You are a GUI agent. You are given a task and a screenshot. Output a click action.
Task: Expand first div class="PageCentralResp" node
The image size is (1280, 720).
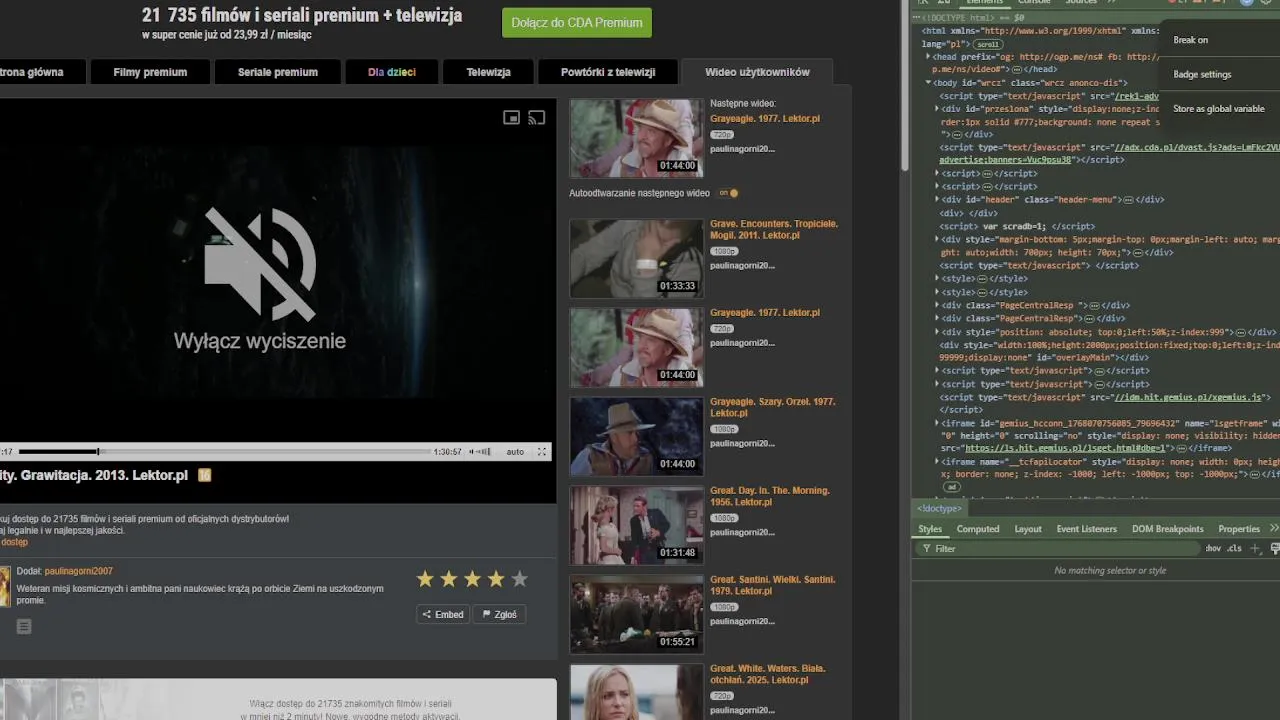(x=937, y=305)
